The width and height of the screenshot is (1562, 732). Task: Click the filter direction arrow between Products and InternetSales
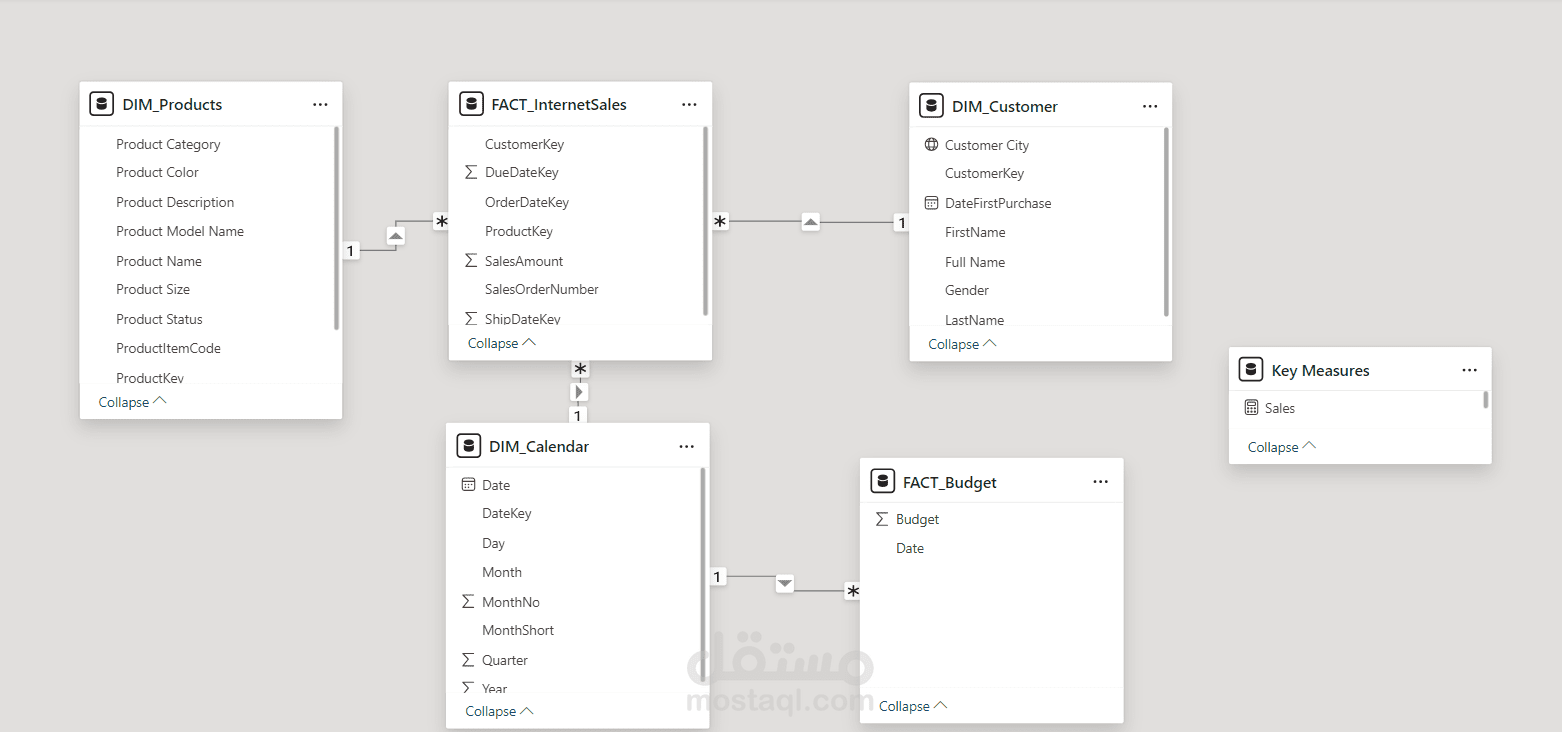tap(396, 236)
